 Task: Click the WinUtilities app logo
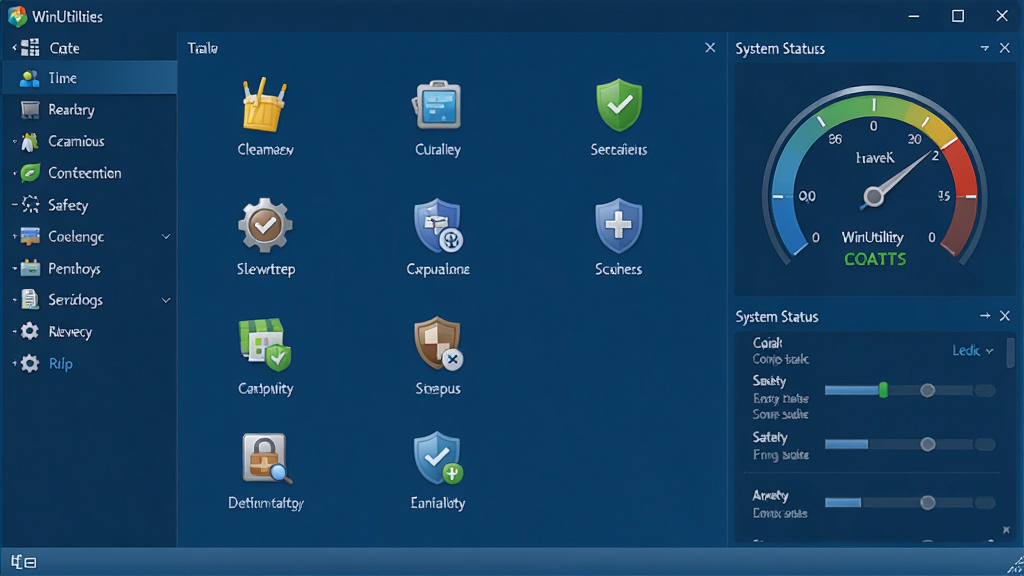(17, 16)
